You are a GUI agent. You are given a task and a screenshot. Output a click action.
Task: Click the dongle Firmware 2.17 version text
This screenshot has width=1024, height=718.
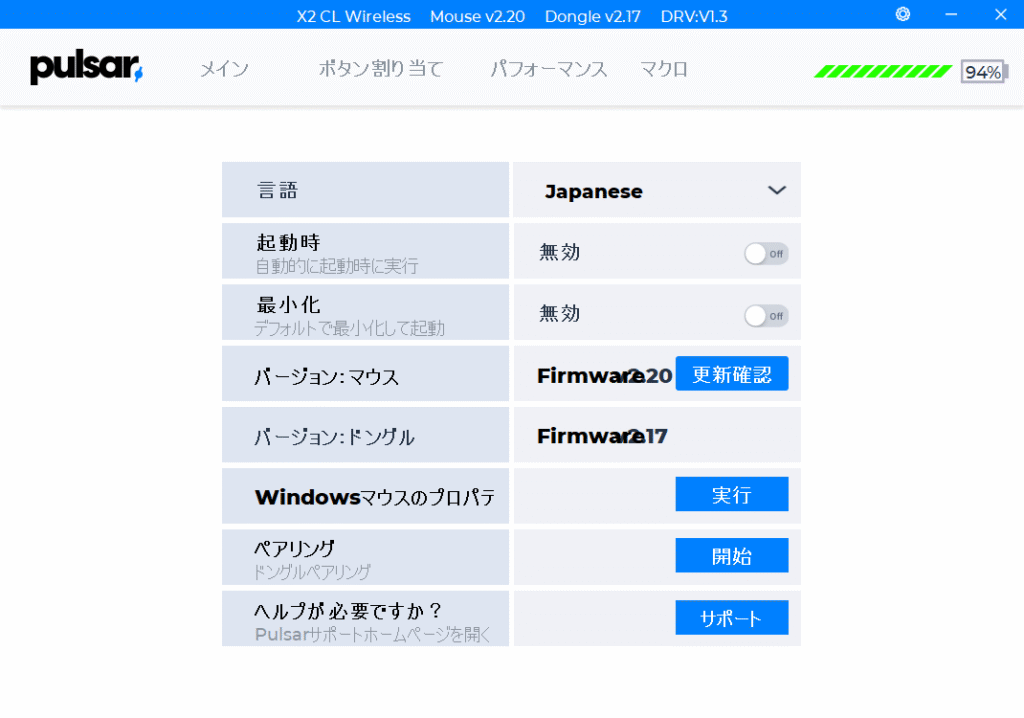(602, 436)
